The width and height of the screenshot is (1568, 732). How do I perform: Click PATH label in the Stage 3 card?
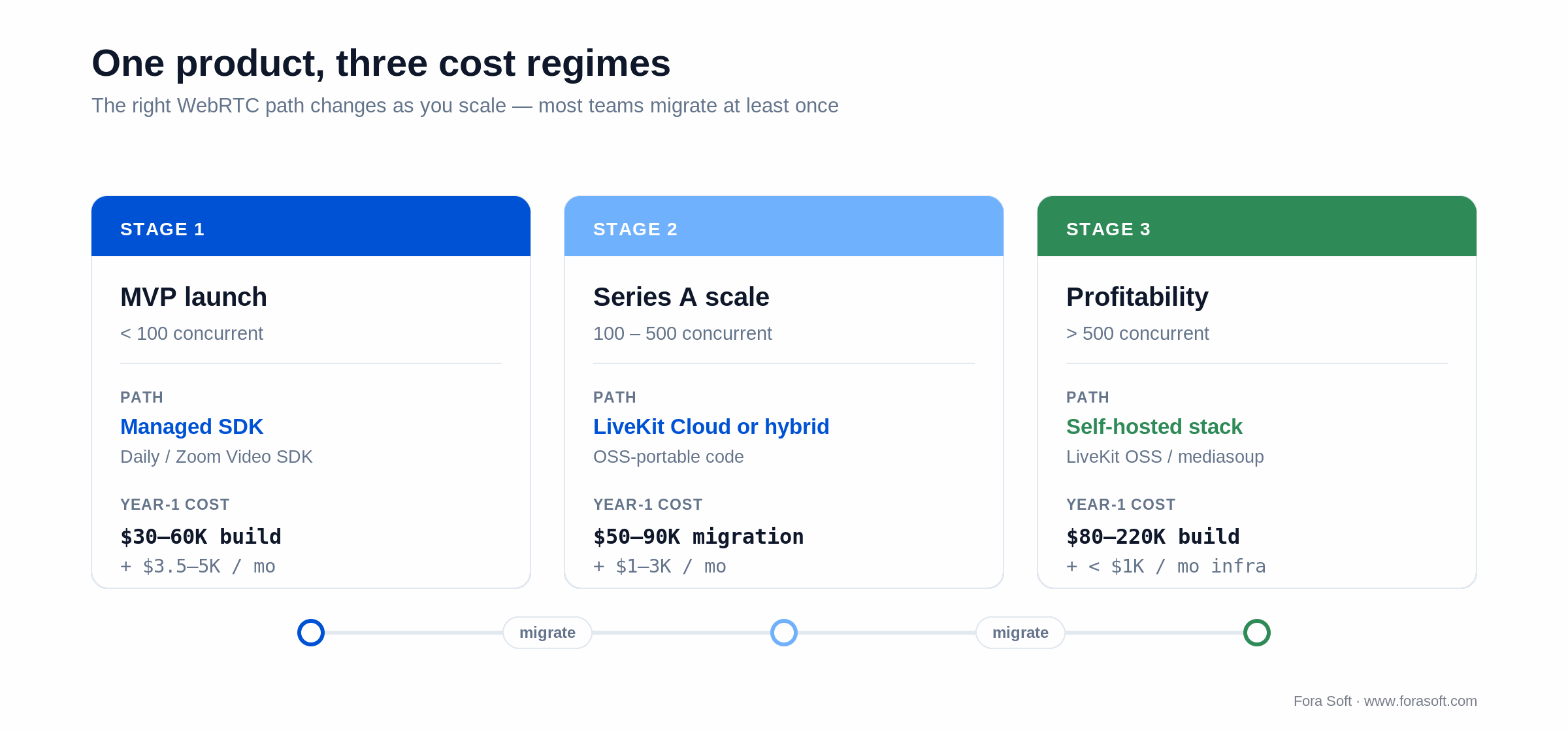coord(1088,397)
